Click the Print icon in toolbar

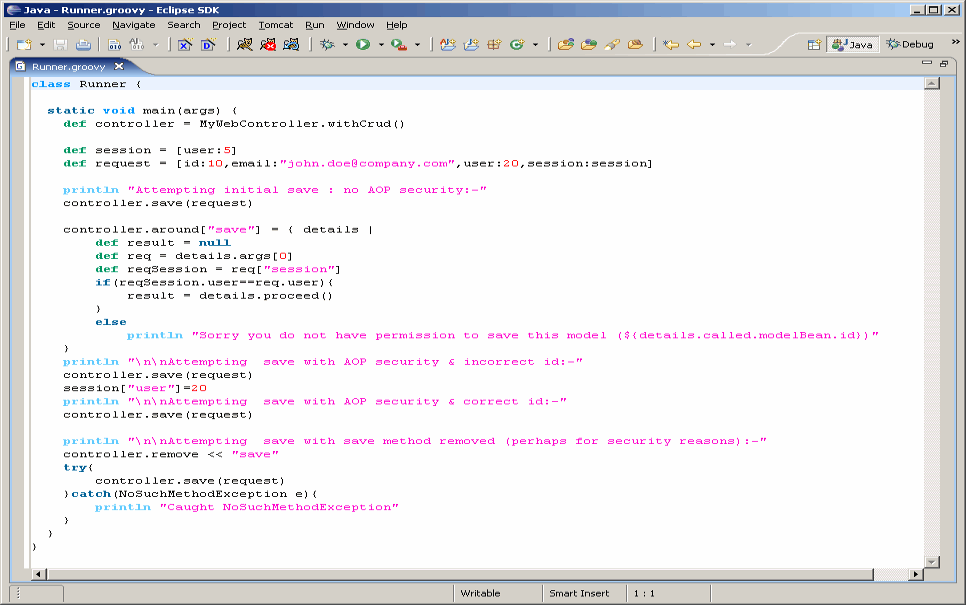point(83,45)
